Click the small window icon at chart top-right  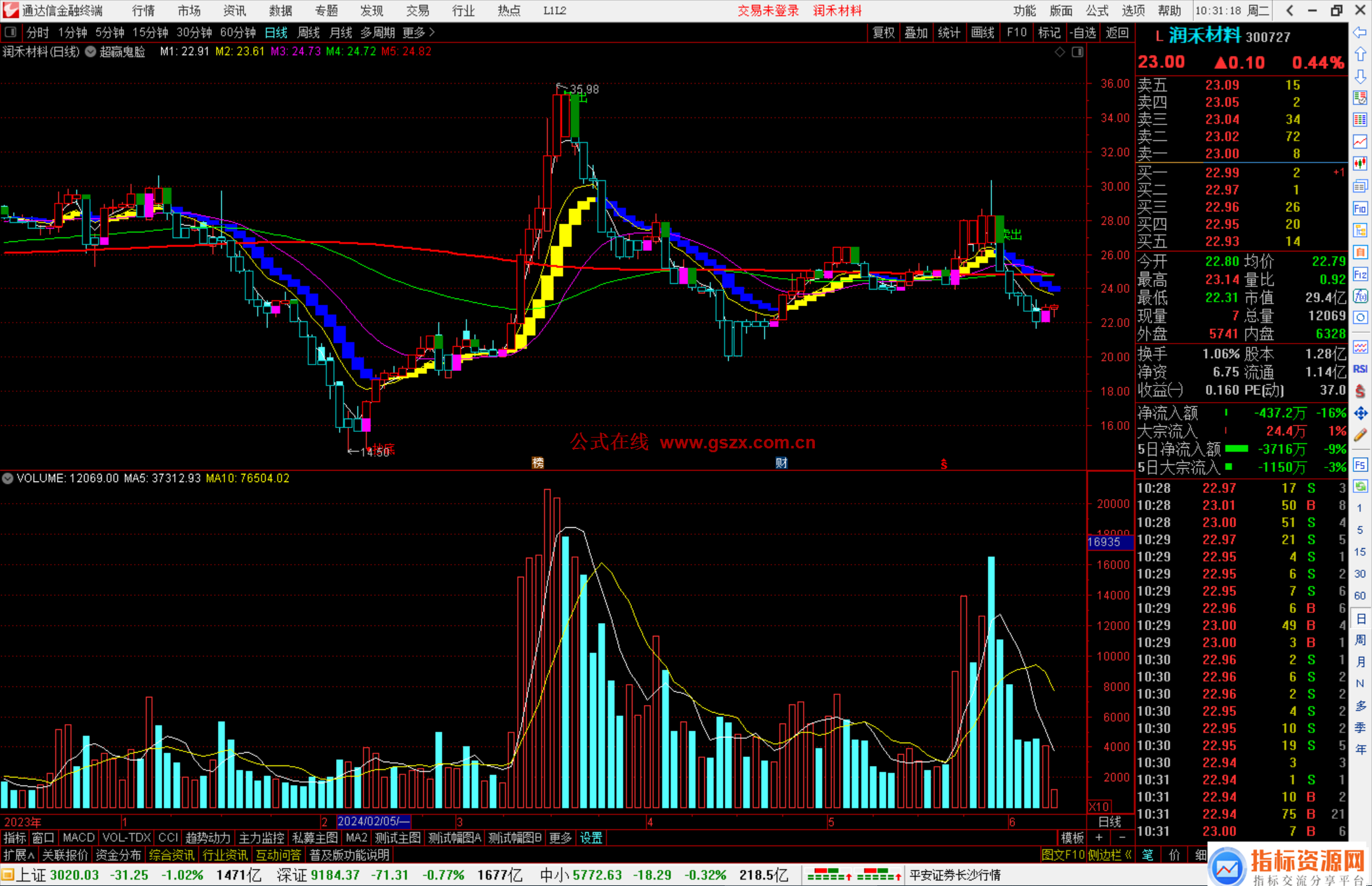1077,52
